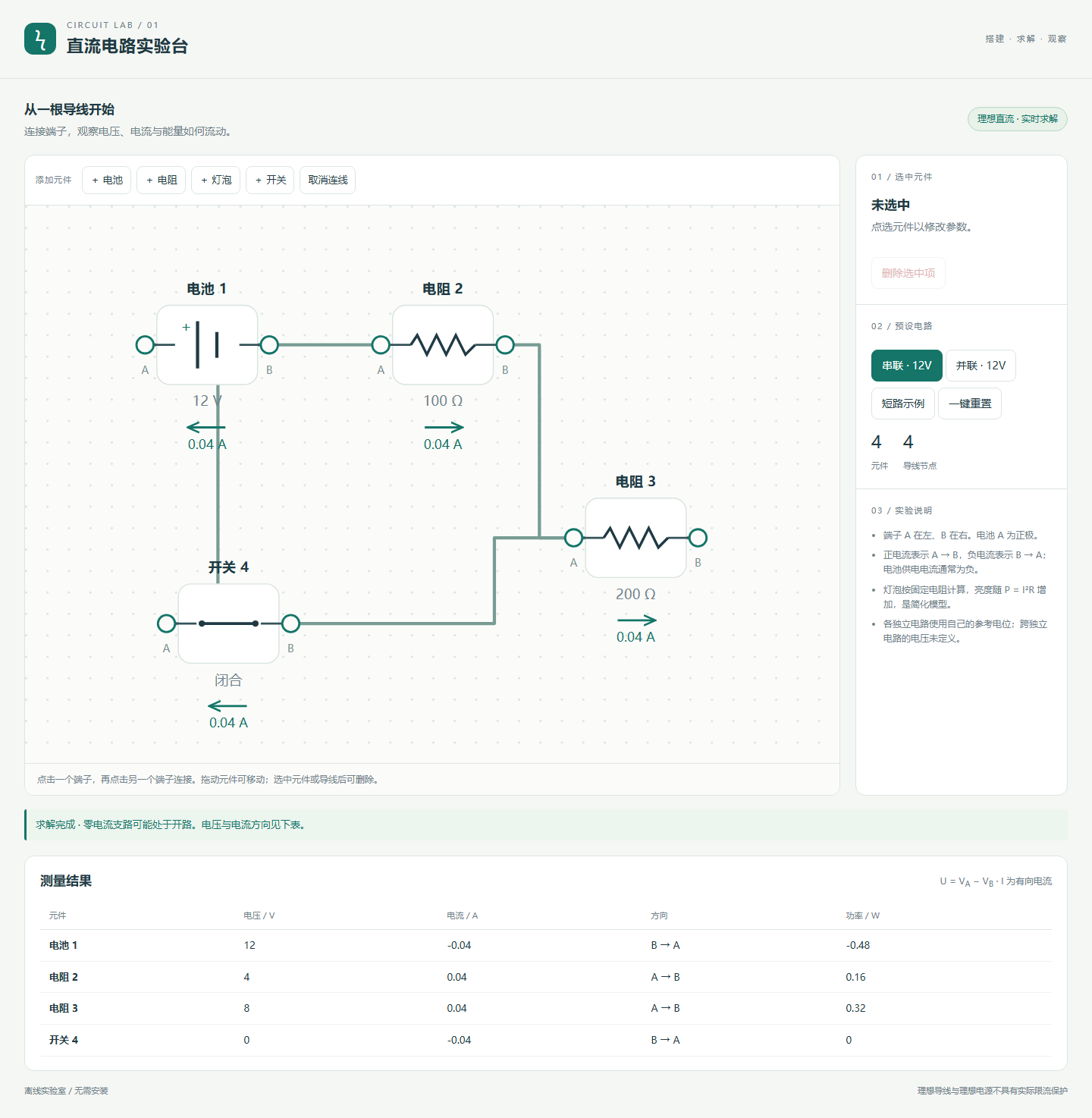The image size is (1092, 1118).
Task: Click the -0.48 power value for 电池 1
Action: tap(858, 945)
